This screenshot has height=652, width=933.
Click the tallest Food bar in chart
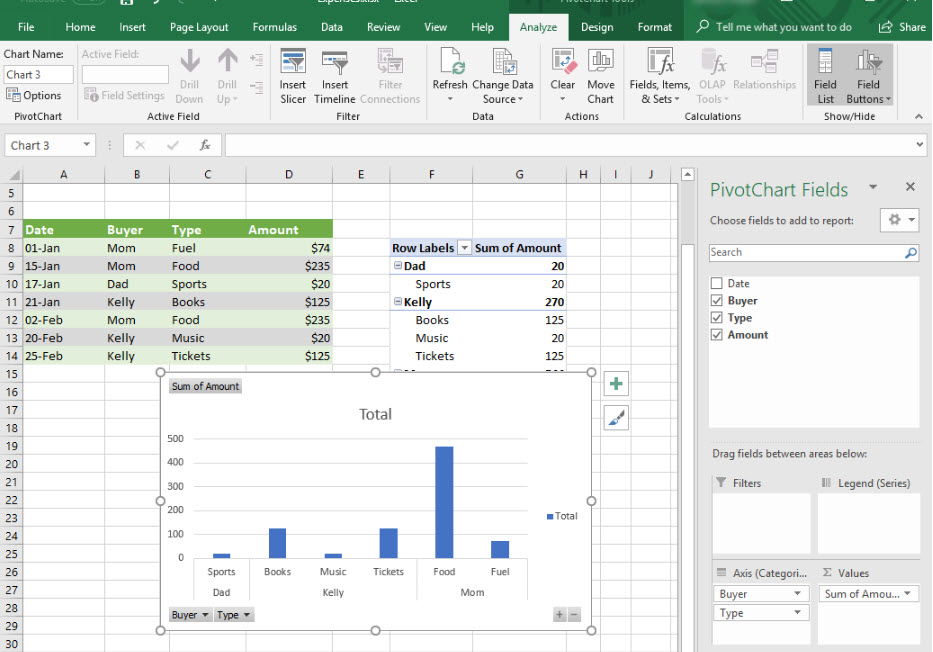444,502
